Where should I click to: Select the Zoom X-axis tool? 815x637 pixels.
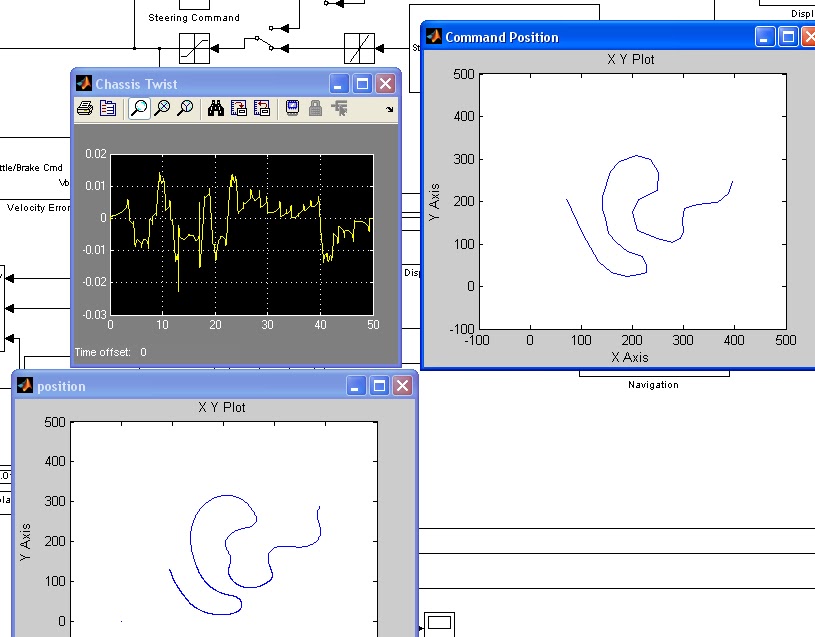click(x=163, y=108)
